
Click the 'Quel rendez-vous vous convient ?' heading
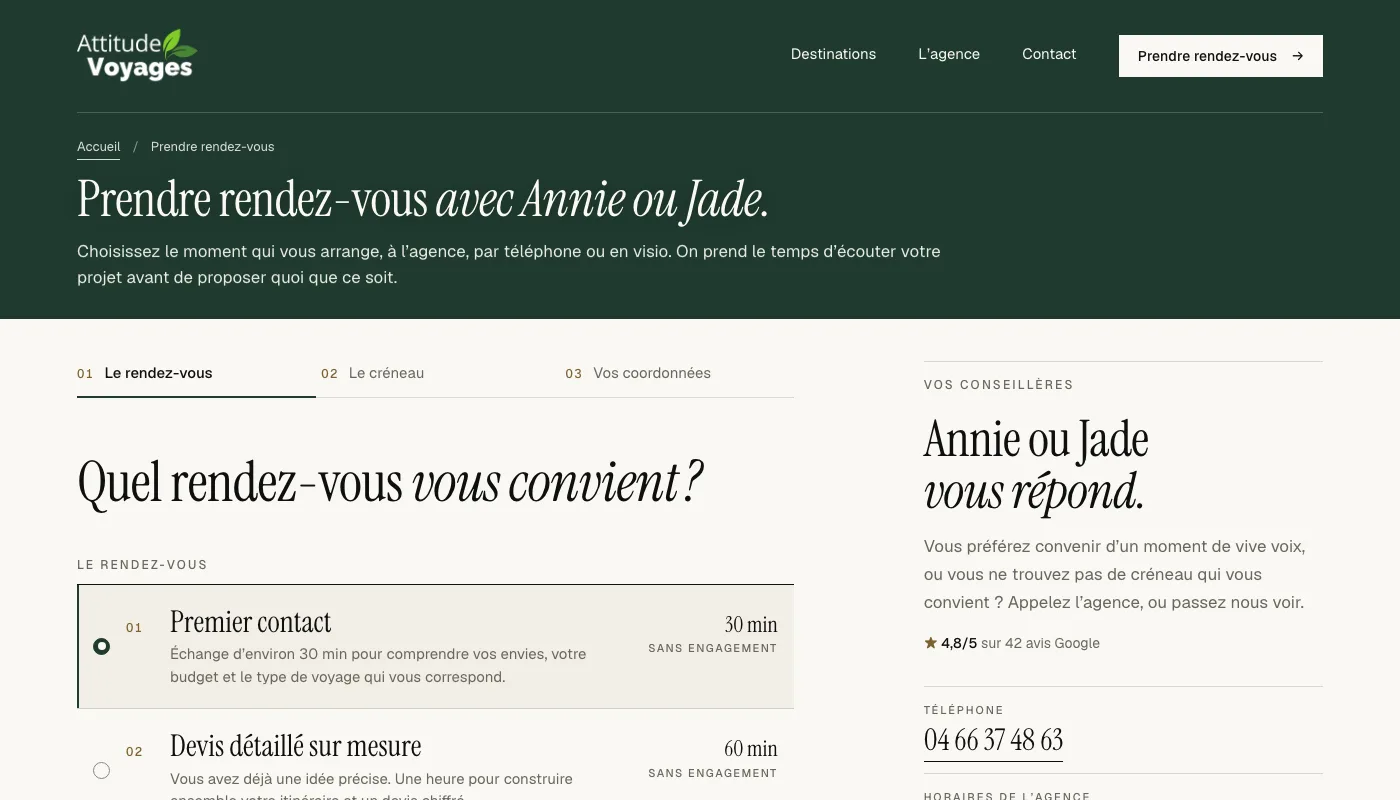click(390, 482)
